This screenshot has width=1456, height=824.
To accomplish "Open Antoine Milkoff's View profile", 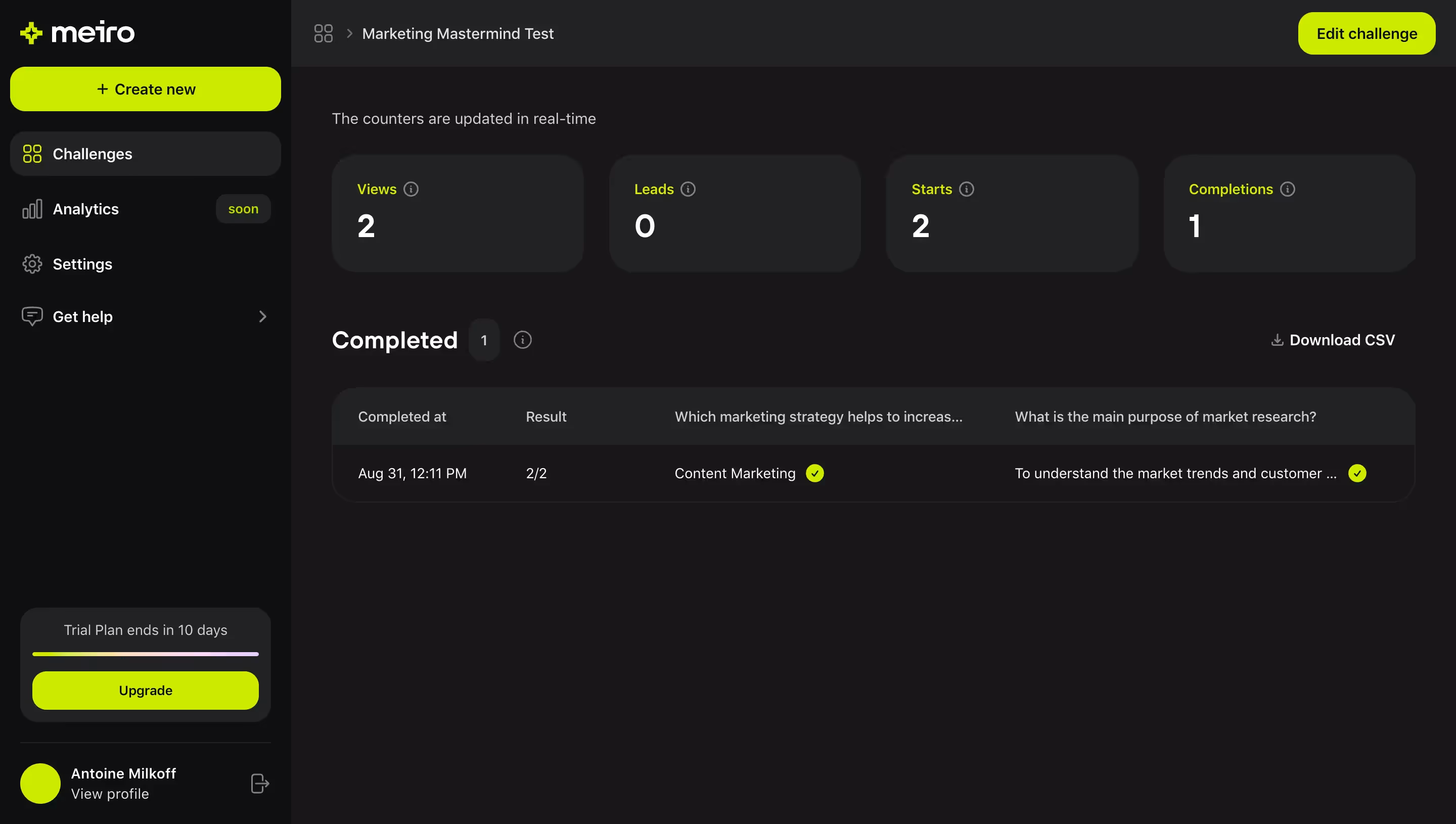I will pyautogui.click(x=111, y=794).
